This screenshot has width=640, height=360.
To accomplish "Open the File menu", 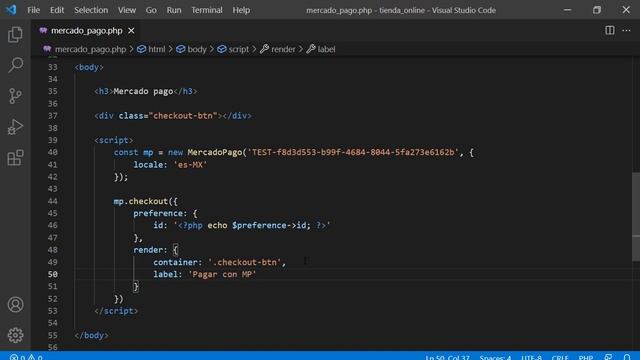I will pyautogui.click(x=33, y=10).
